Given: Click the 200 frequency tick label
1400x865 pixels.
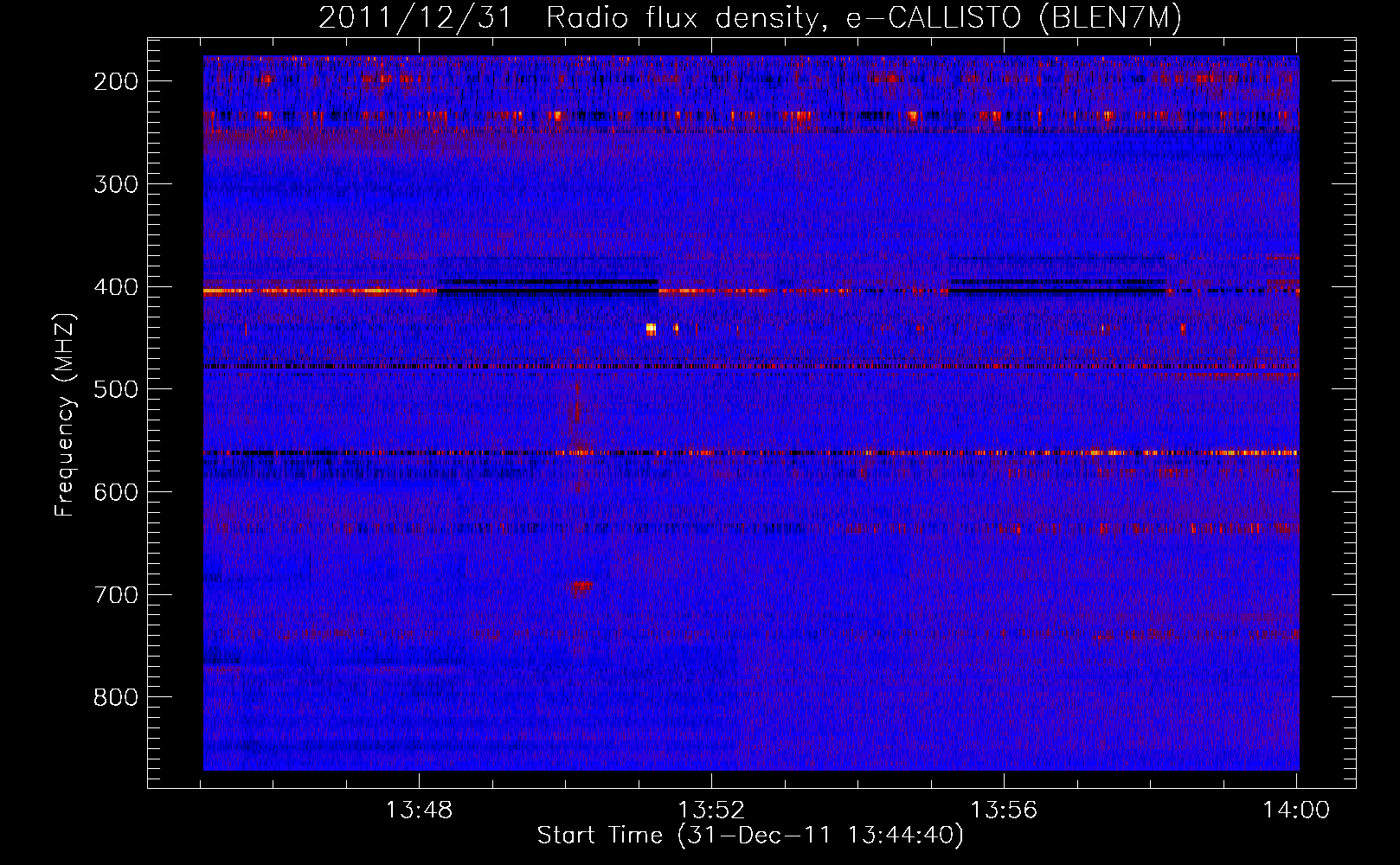Looking at the screenshot, I should pyautogui.click(x=116, y=81).
